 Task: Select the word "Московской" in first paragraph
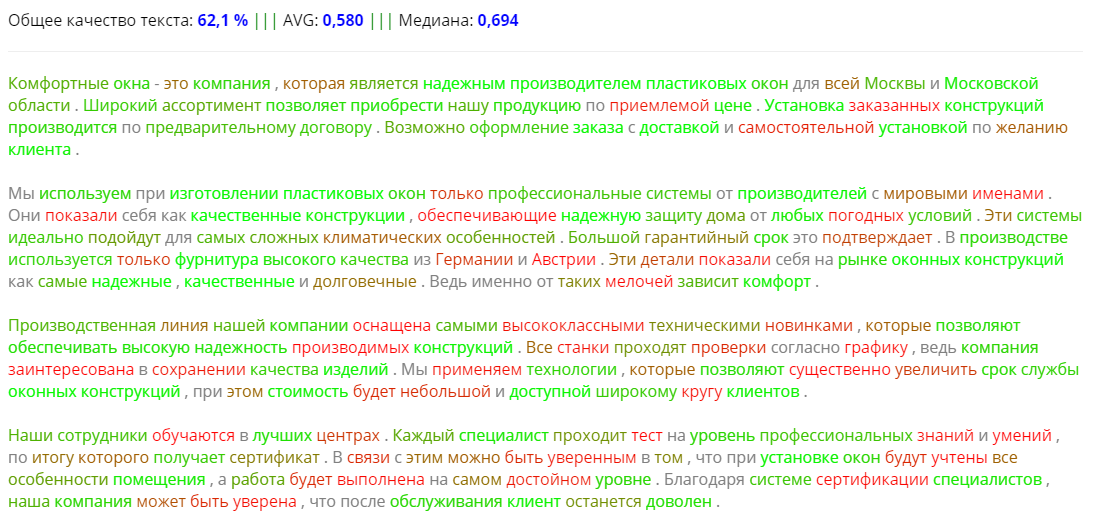point(991,83)
